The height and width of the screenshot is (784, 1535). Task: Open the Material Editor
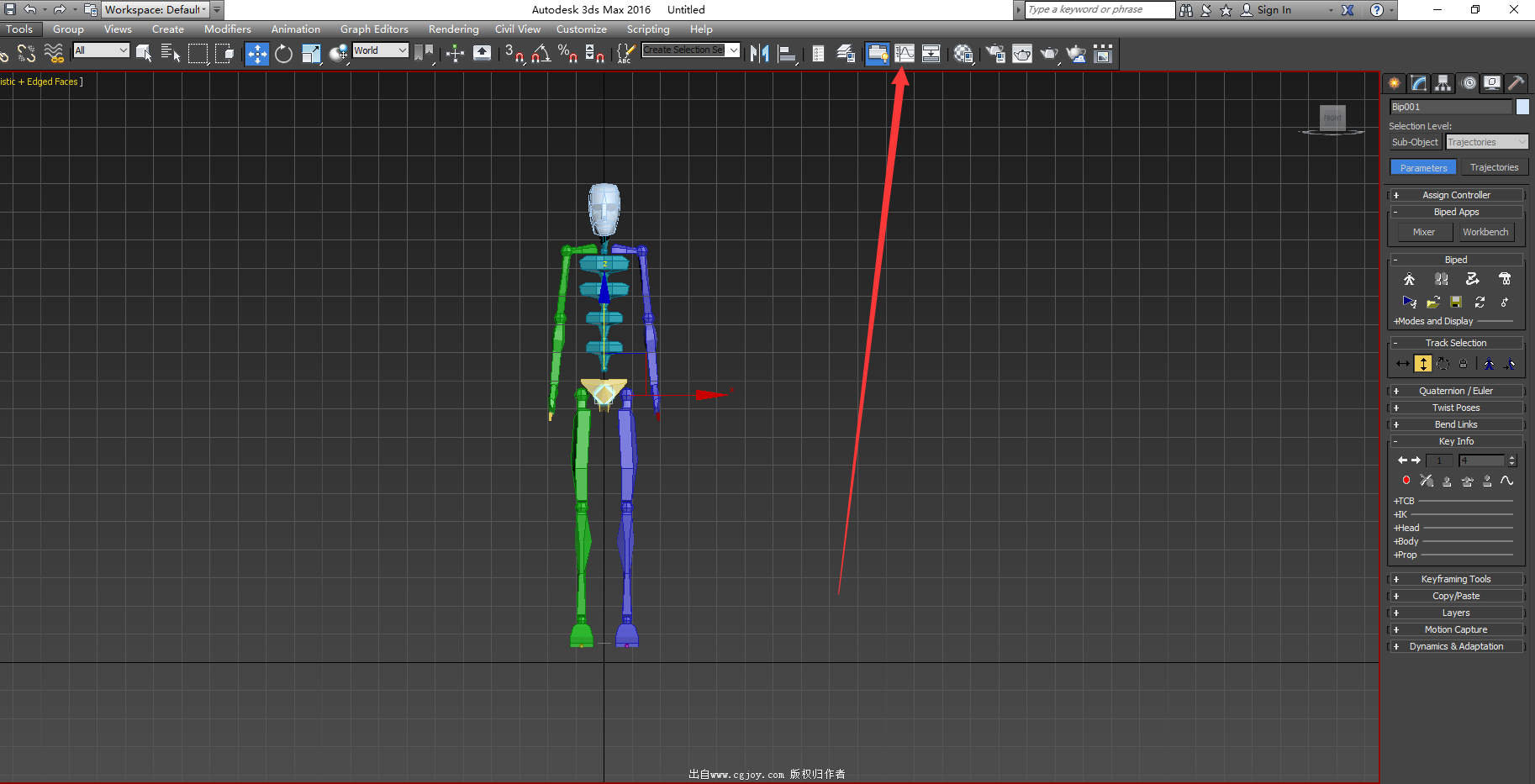tap(964, 54)
